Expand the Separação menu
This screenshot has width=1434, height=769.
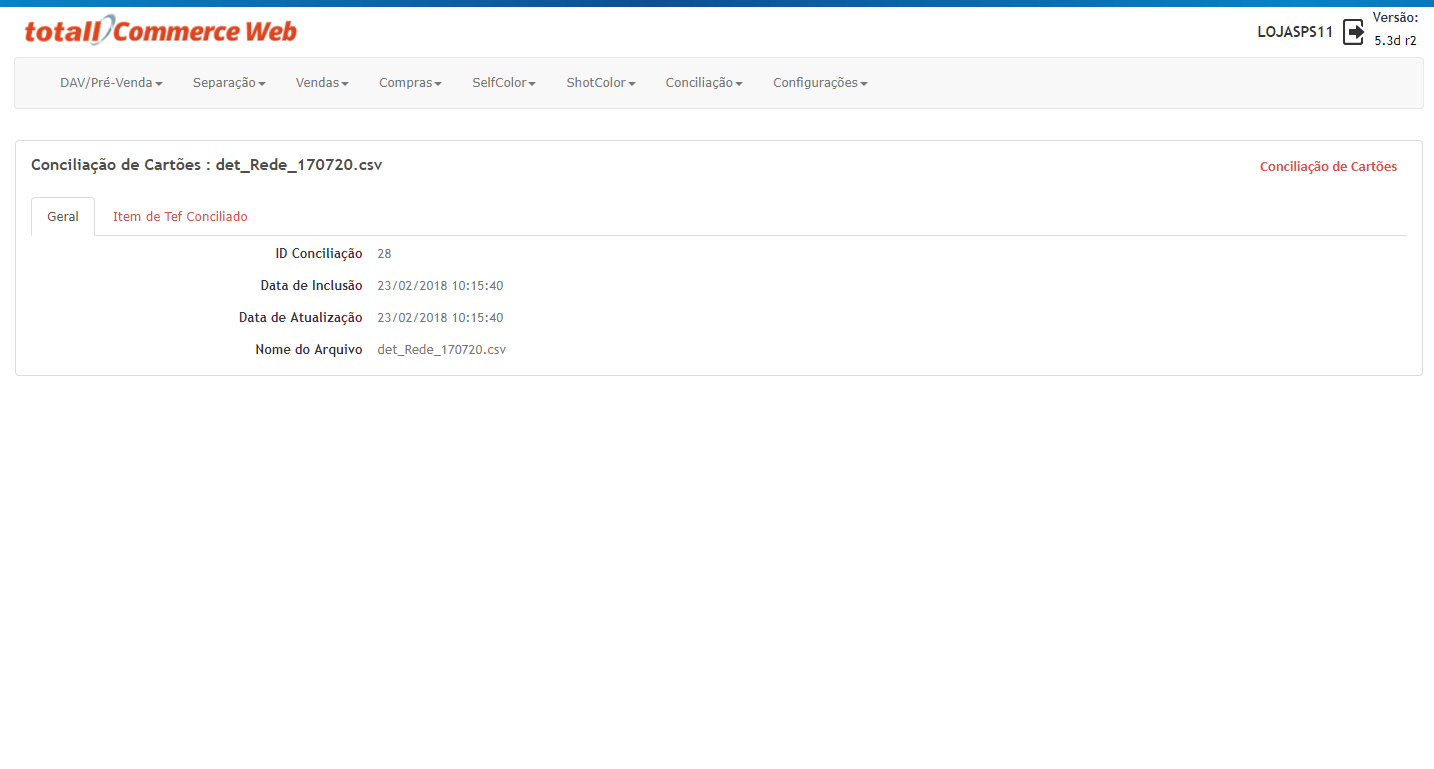pos(229,83)
